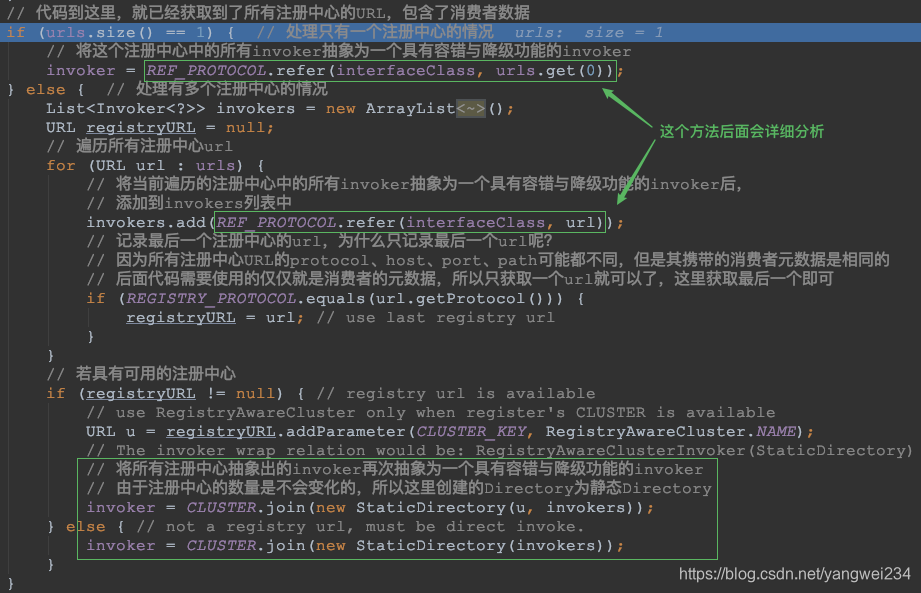The height and width of the screenshot is (593, 921).
Task: Click the loop header "for (URL url : urls) {"
Action: (155, 166)
